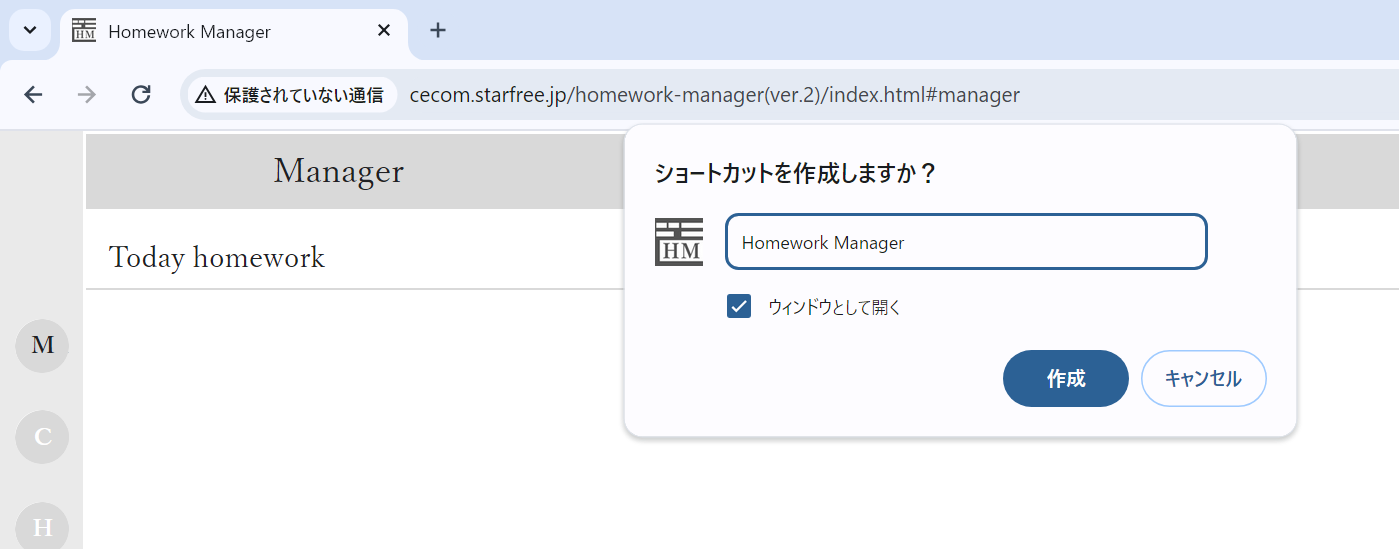Click the Today homework heading
The height and width of the screenshot is (549, 1399).
[217, 258]
